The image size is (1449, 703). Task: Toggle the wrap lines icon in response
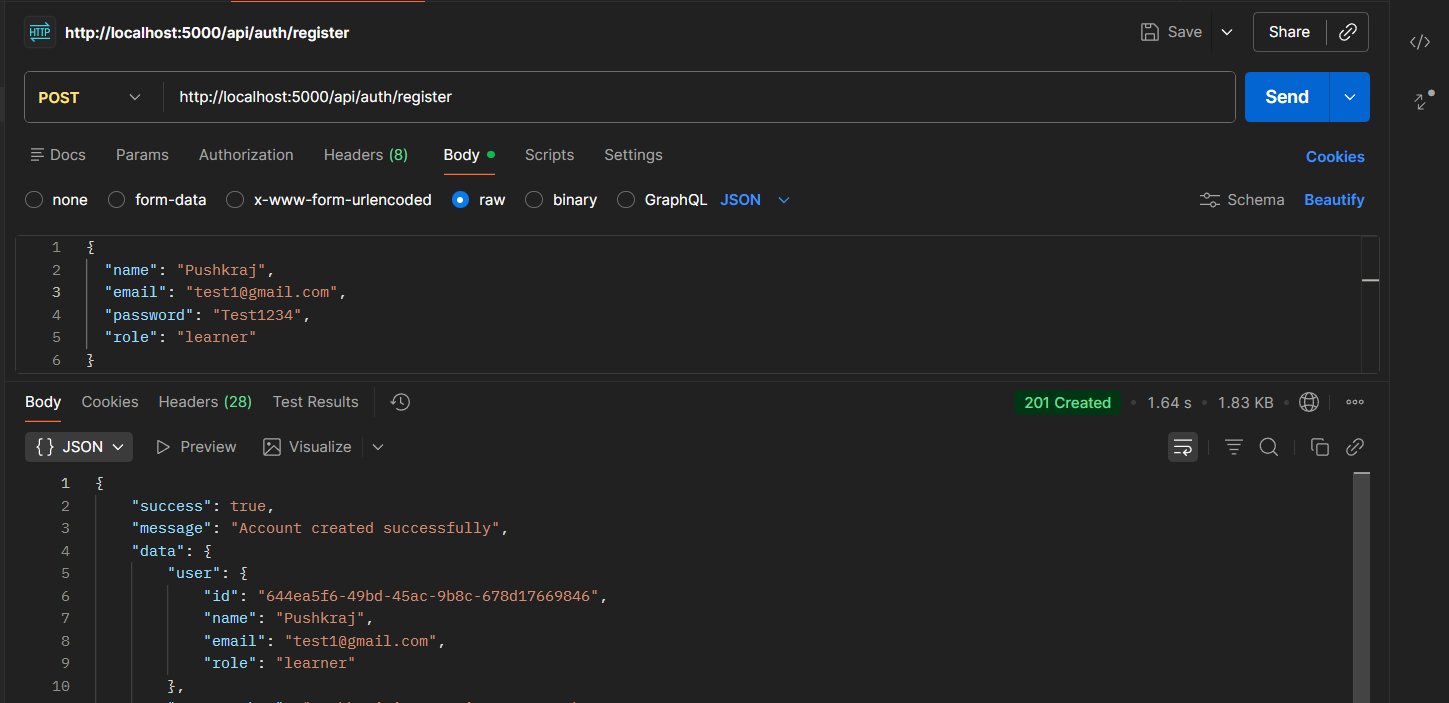tap(1183, 447)
